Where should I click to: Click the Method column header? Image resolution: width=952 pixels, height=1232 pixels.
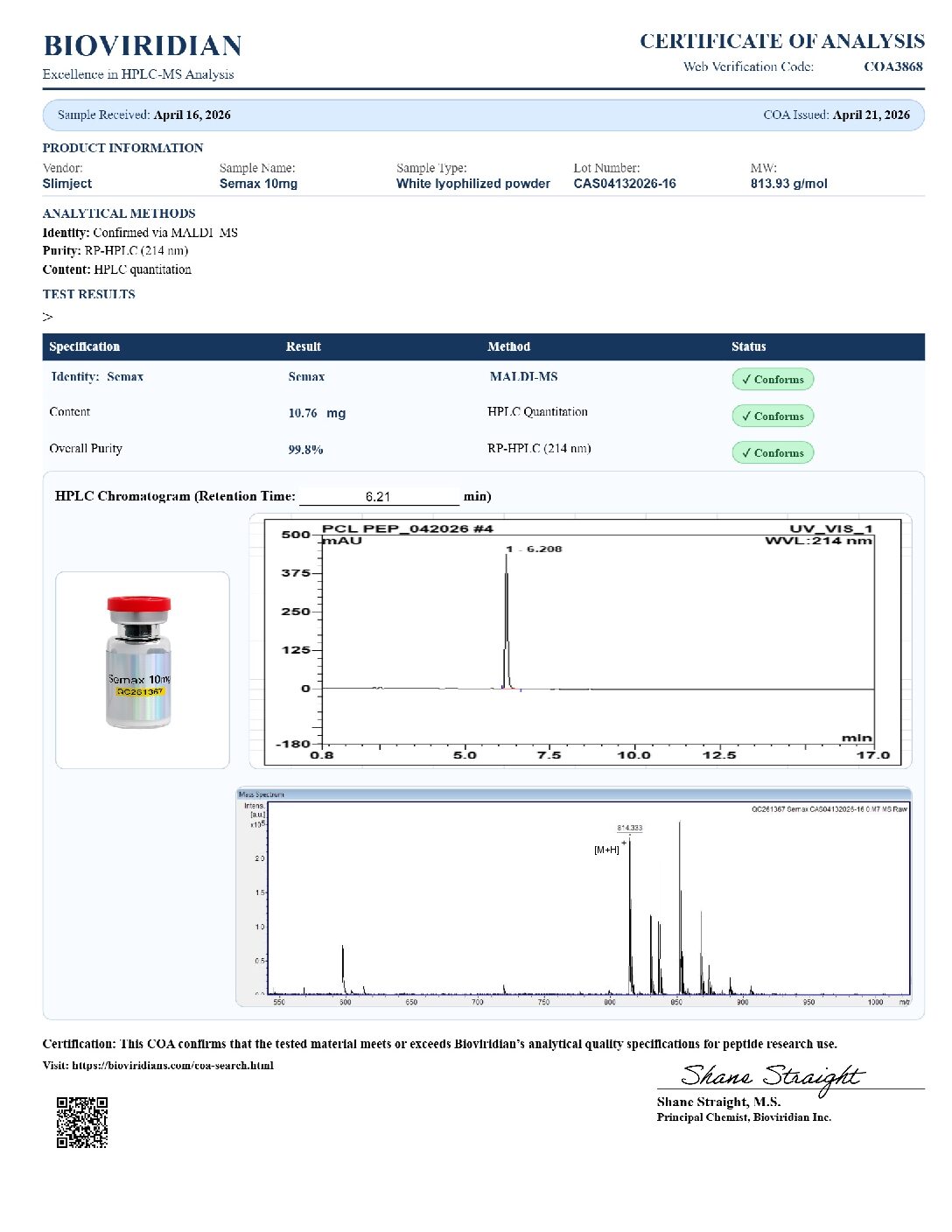pyautogui.click(x=509, y=346)
